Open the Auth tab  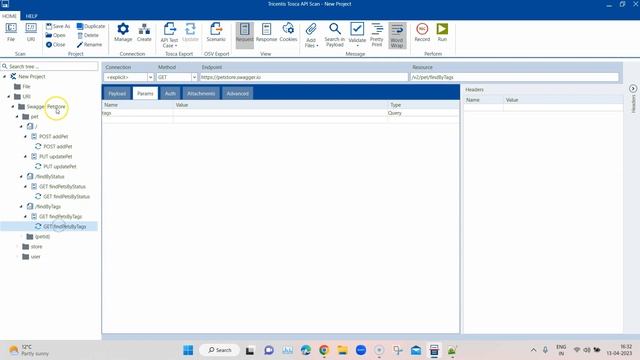click(170, 93)
